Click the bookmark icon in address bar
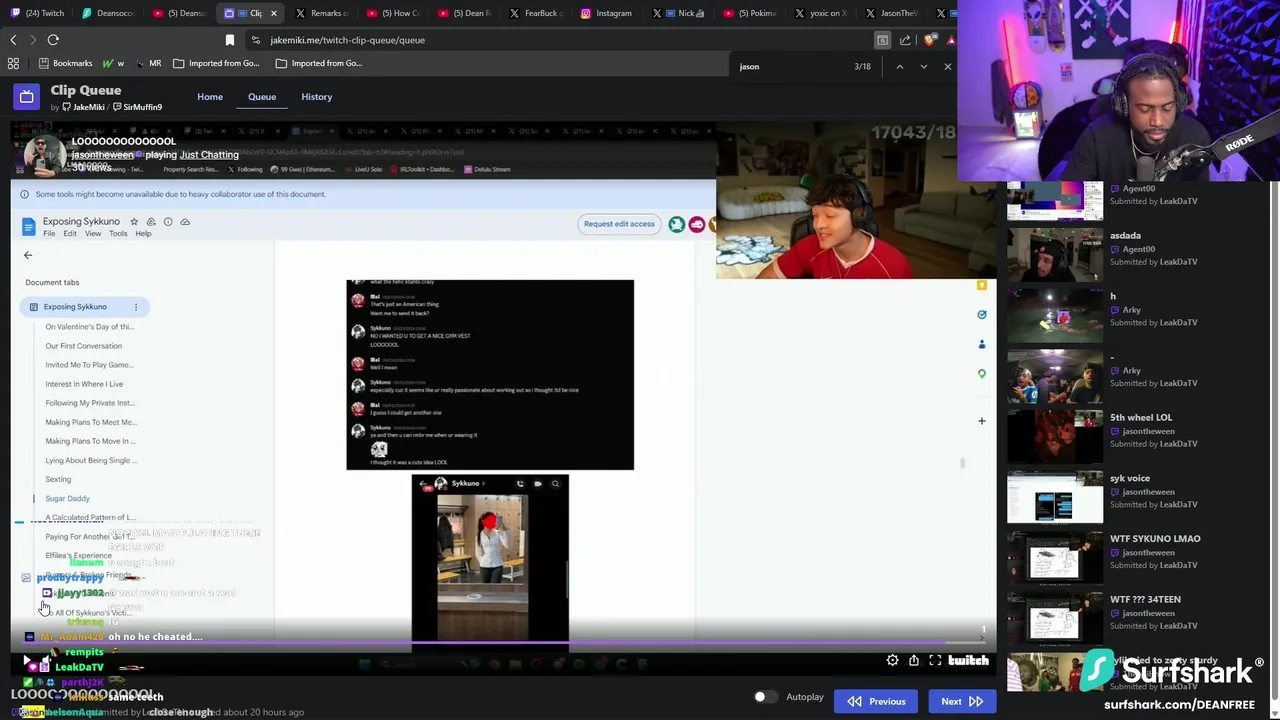Screen dimensions: 1280x720 230,40
